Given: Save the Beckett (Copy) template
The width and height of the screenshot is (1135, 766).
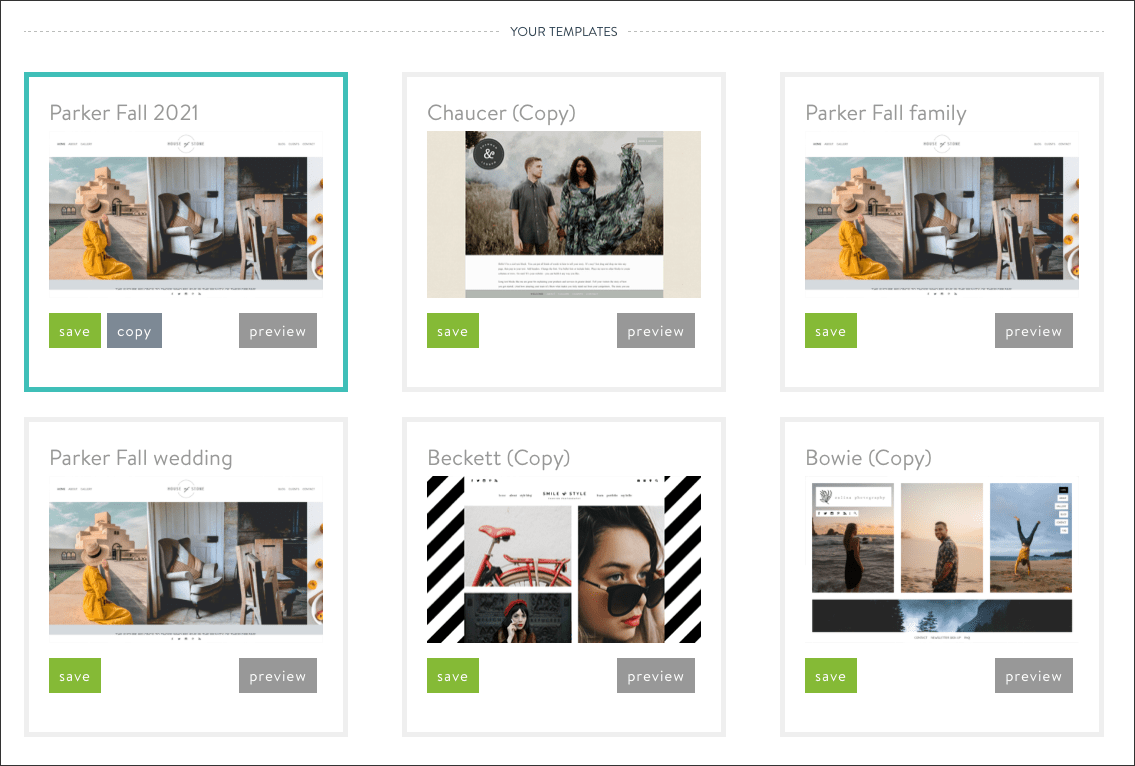Looking at the screenshot, I should pyautogui.click(x=452, y=675).
